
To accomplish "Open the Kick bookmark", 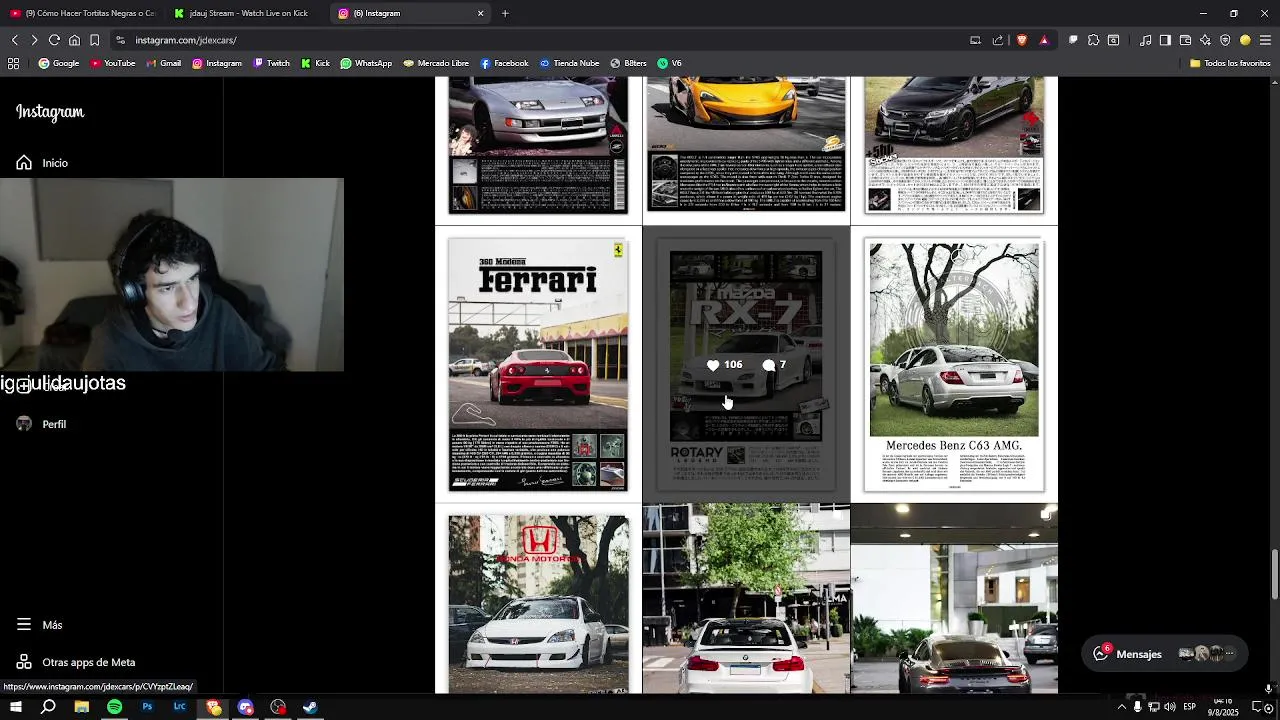I will click(315, 63).
